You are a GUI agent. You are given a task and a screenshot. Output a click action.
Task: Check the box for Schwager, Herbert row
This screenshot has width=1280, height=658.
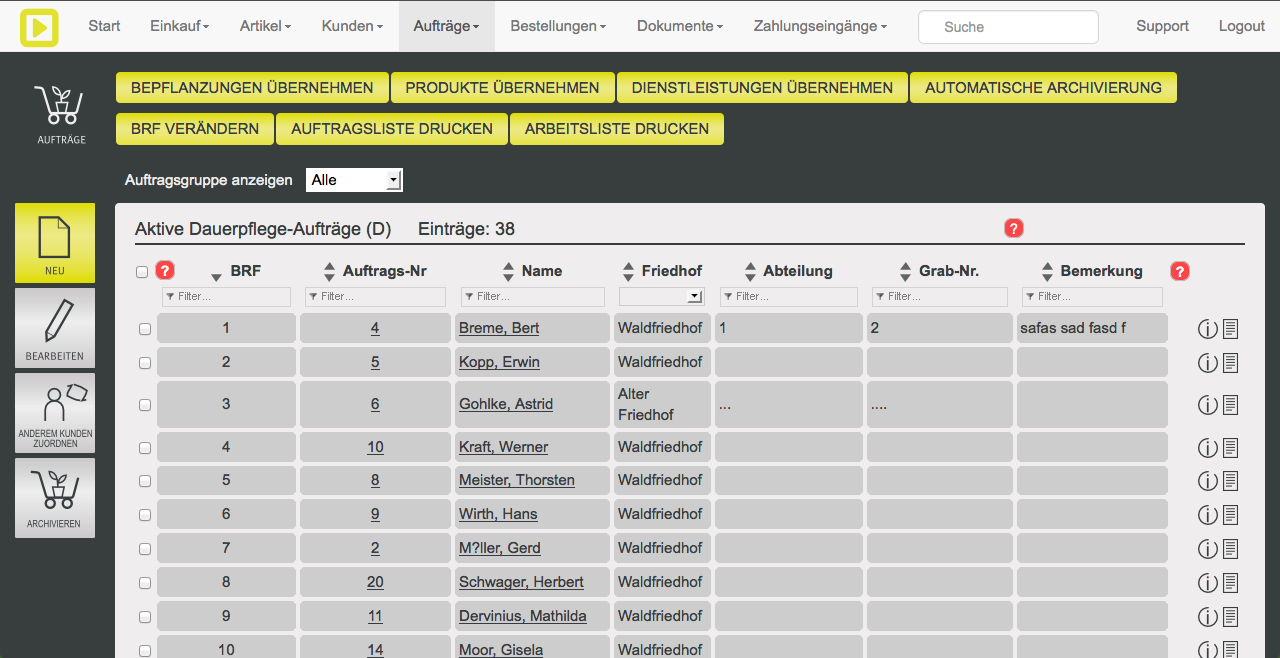pos(145,583)
